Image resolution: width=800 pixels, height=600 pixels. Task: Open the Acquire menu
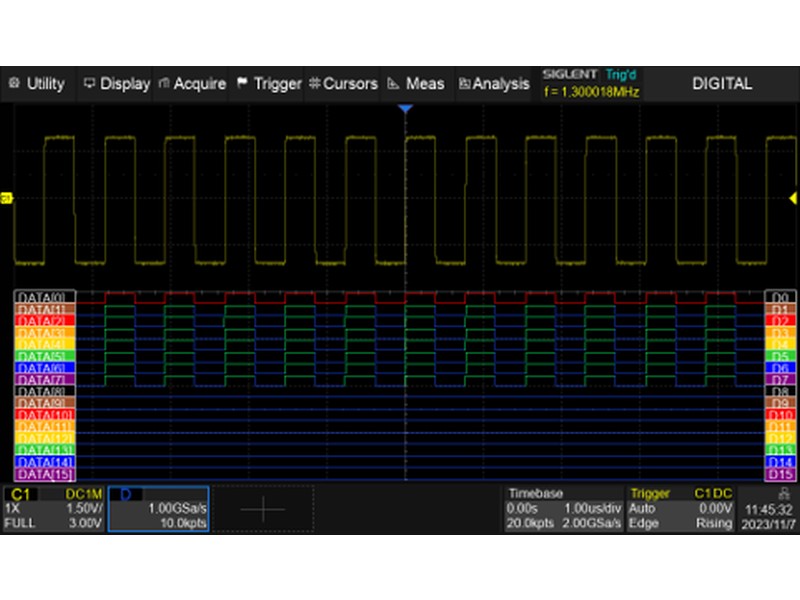click(192, 84)
